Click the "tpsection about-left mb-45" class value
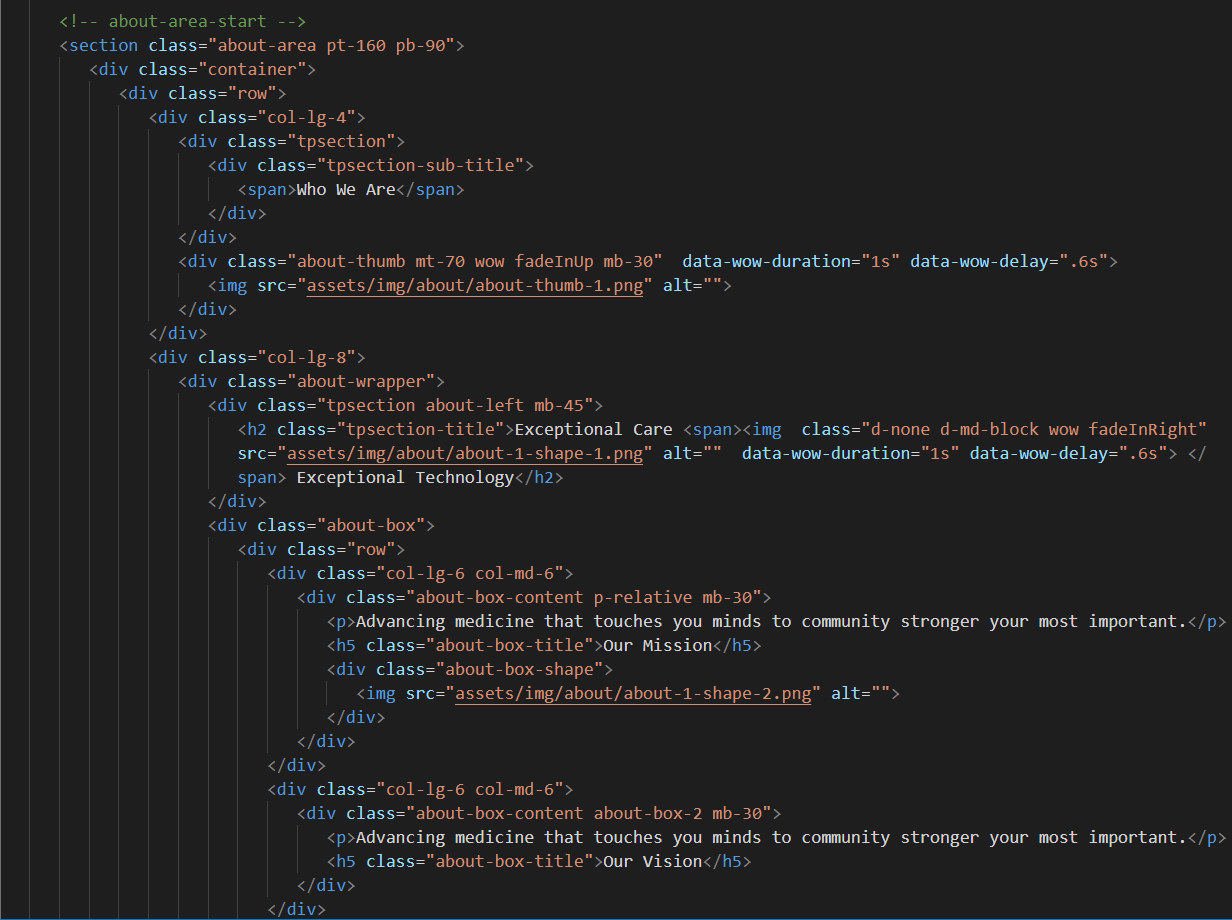 [455, 406]
